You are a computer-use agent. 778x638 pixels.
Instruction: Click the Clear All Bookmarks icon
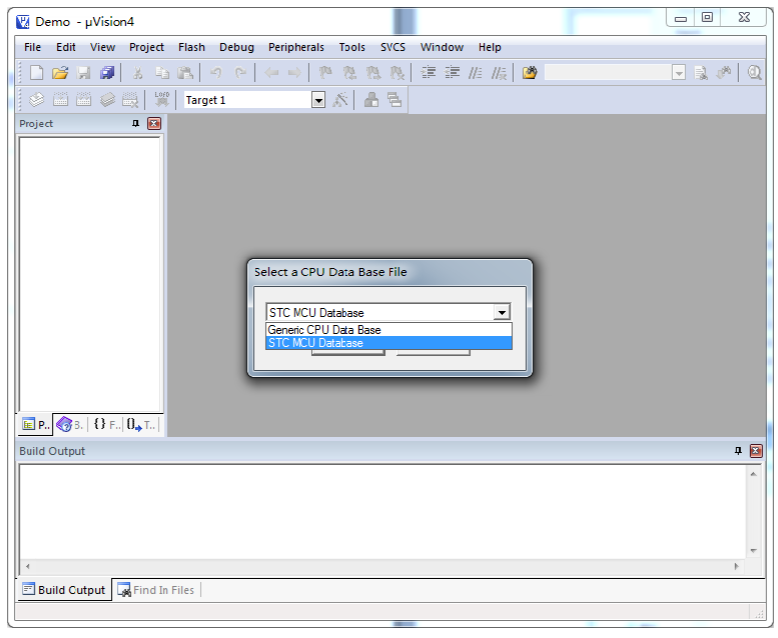point(397,73)
